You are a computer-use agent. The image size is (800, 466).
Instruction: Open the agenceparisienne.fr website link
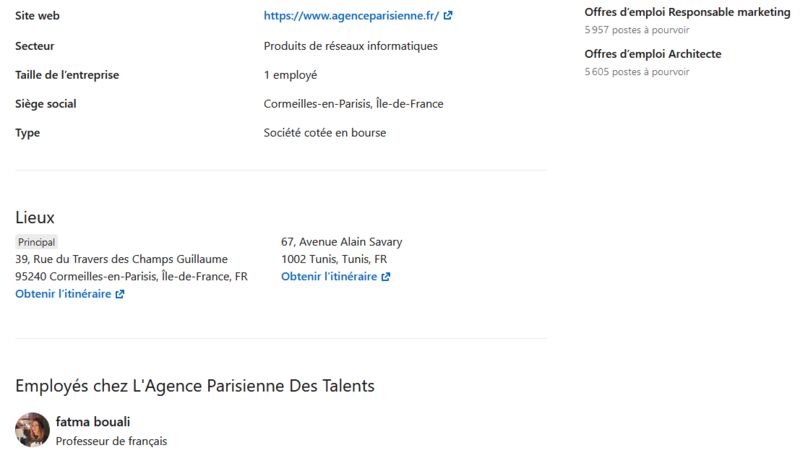click(x=351, y=16)
